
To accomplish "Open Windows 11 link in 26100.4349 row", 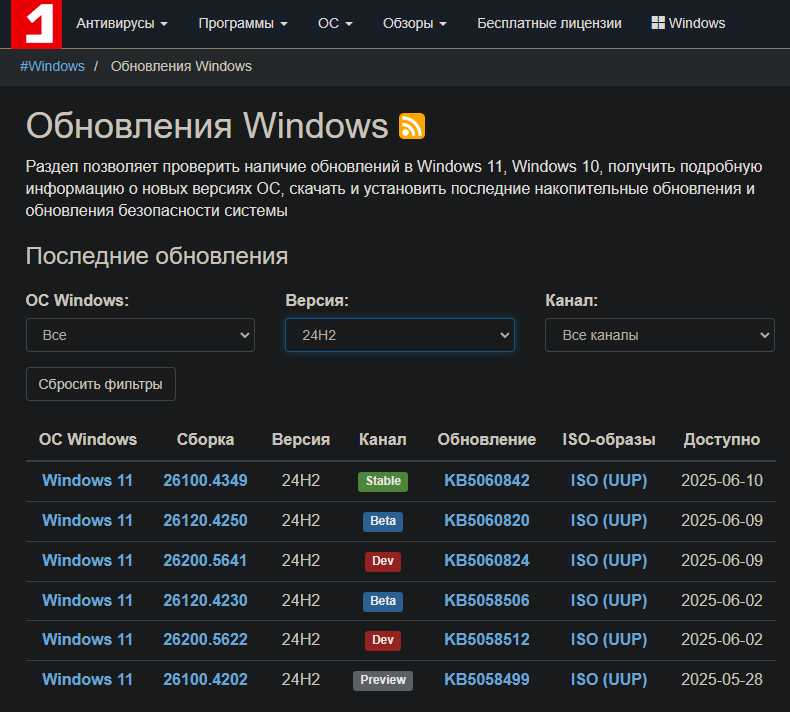I will click(88, 481).
